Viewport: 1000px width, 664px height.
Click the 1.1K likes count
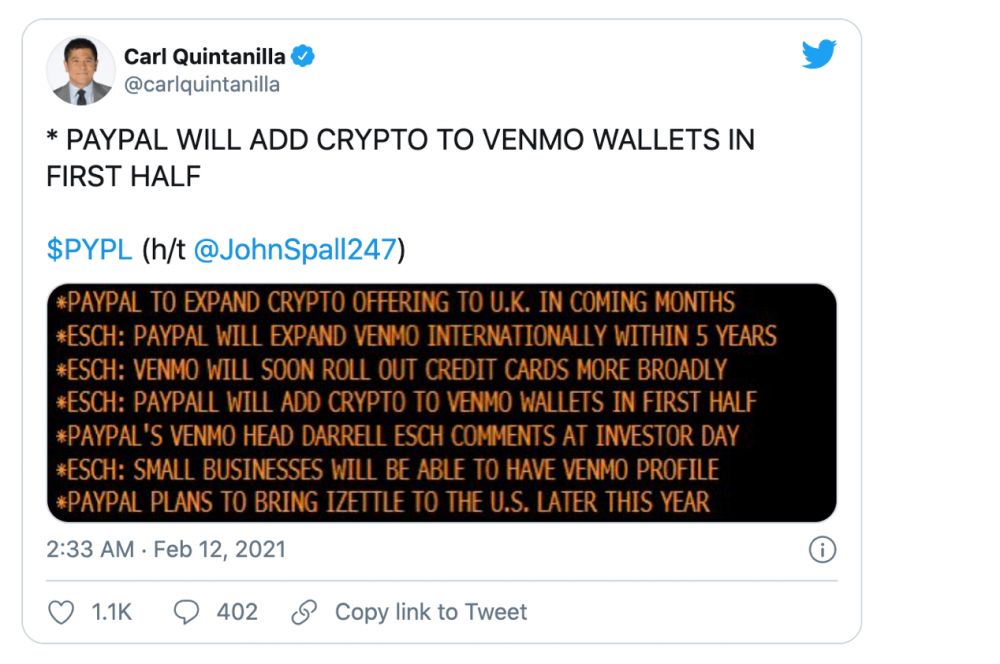112,612
